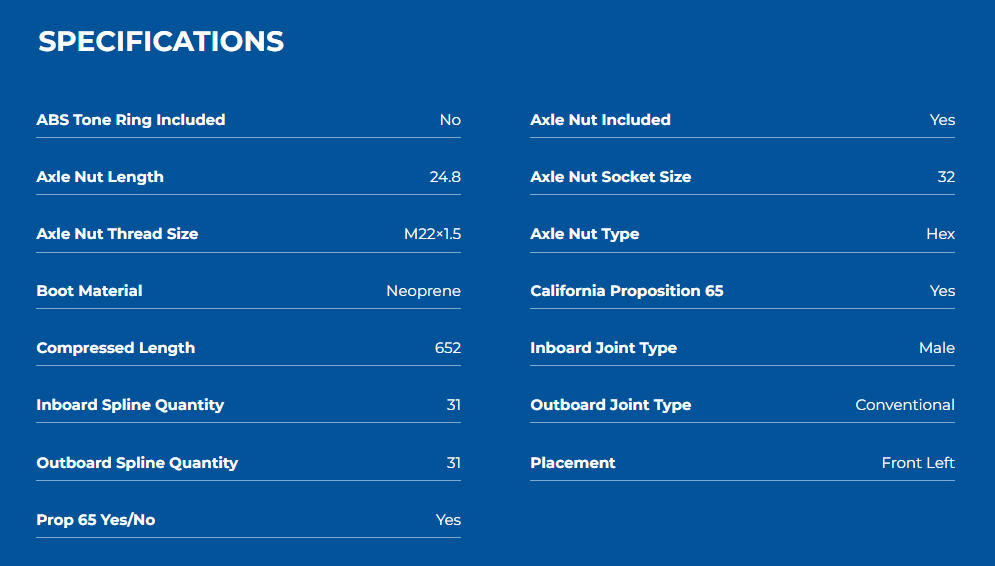
Task: Select the Front Left placement value
Action: (x=917, y=463)
